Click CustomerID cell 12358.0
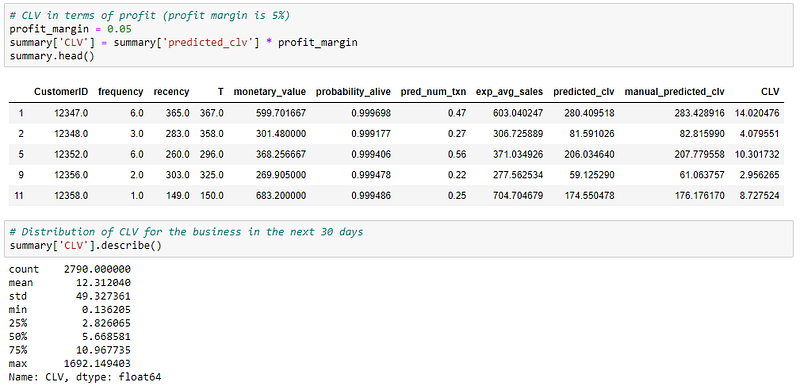The width and height of the screenshot is (800, 389). click(x=71, y=196)
